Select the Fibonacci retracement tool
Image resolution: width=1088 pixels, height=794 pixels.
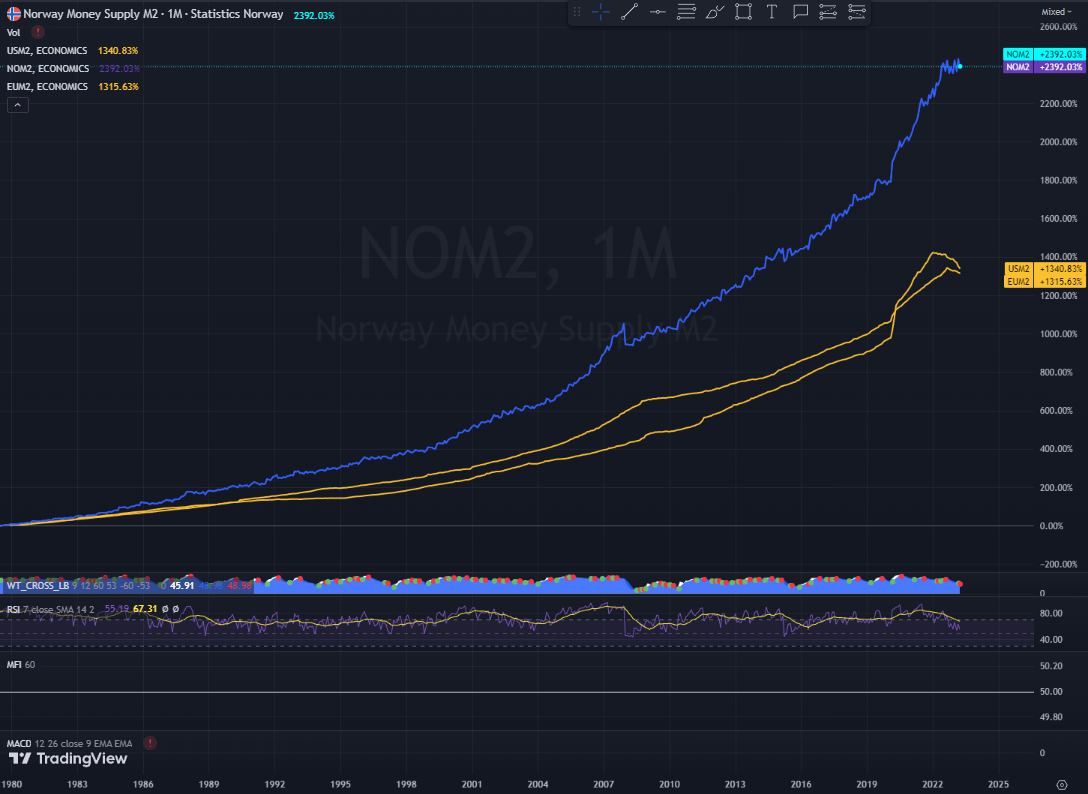[x=686, y=12]
